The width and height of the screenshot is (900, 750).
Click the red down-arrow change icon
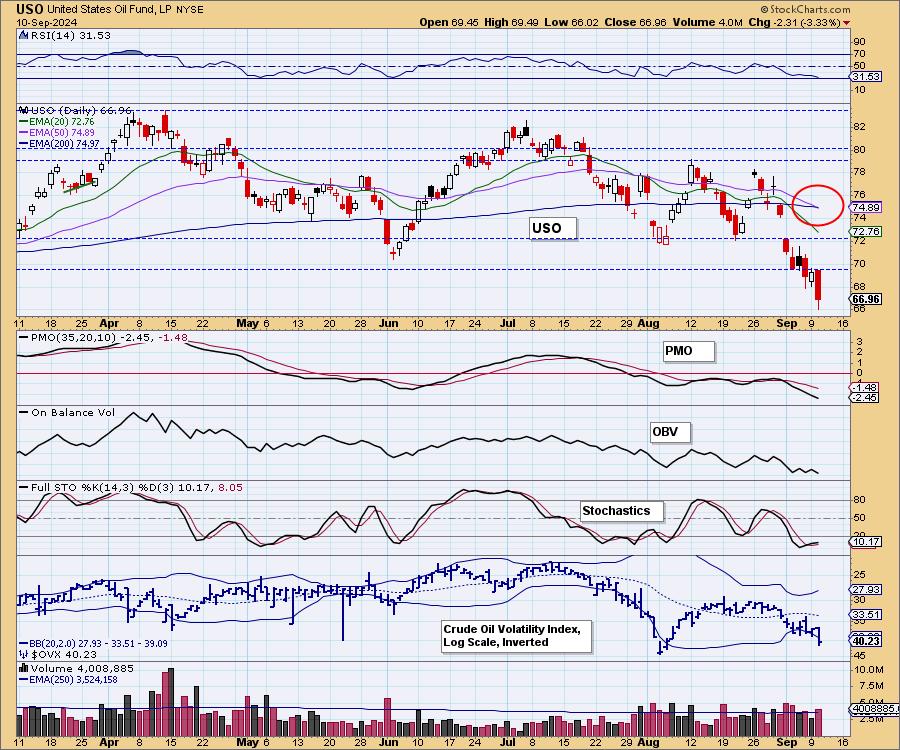point(847,23)
